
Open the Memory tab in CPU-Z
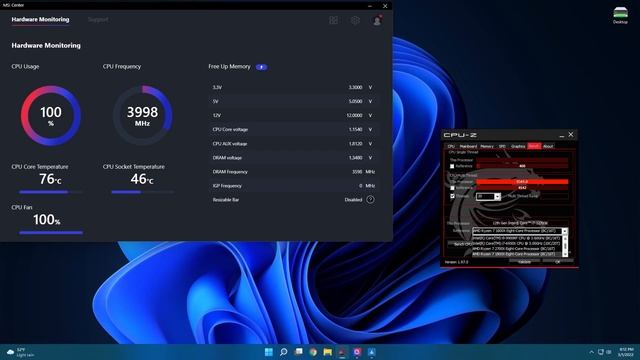tap(487, 146)
